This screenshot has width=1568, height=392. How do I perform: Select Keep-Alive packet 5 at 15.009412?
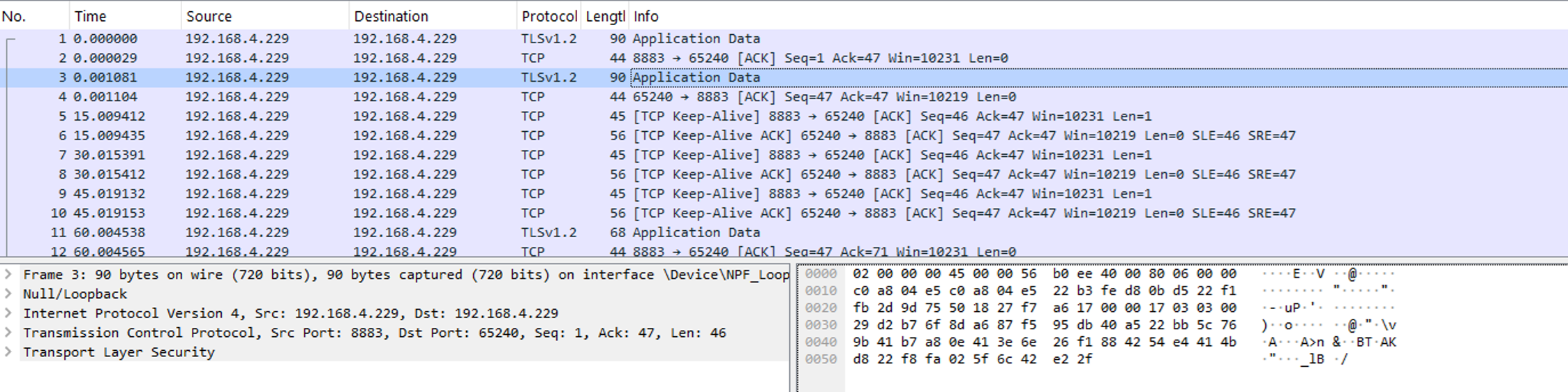[784, 116]
